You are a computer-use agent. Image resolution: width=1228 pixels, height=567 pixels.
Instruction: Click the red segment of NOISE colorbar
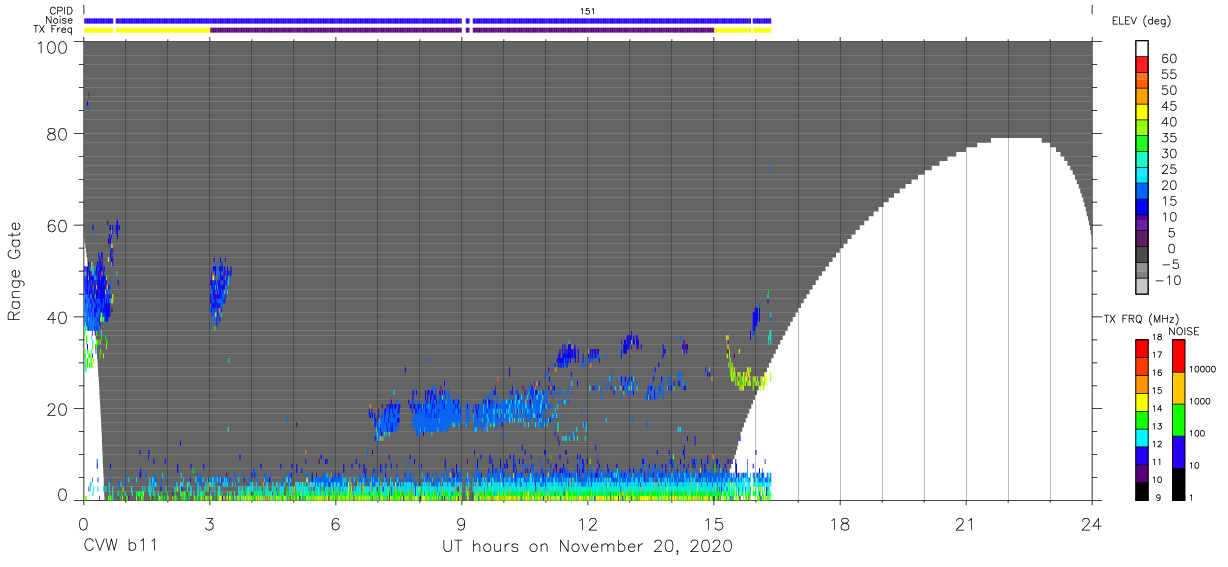coord(1177,356)
